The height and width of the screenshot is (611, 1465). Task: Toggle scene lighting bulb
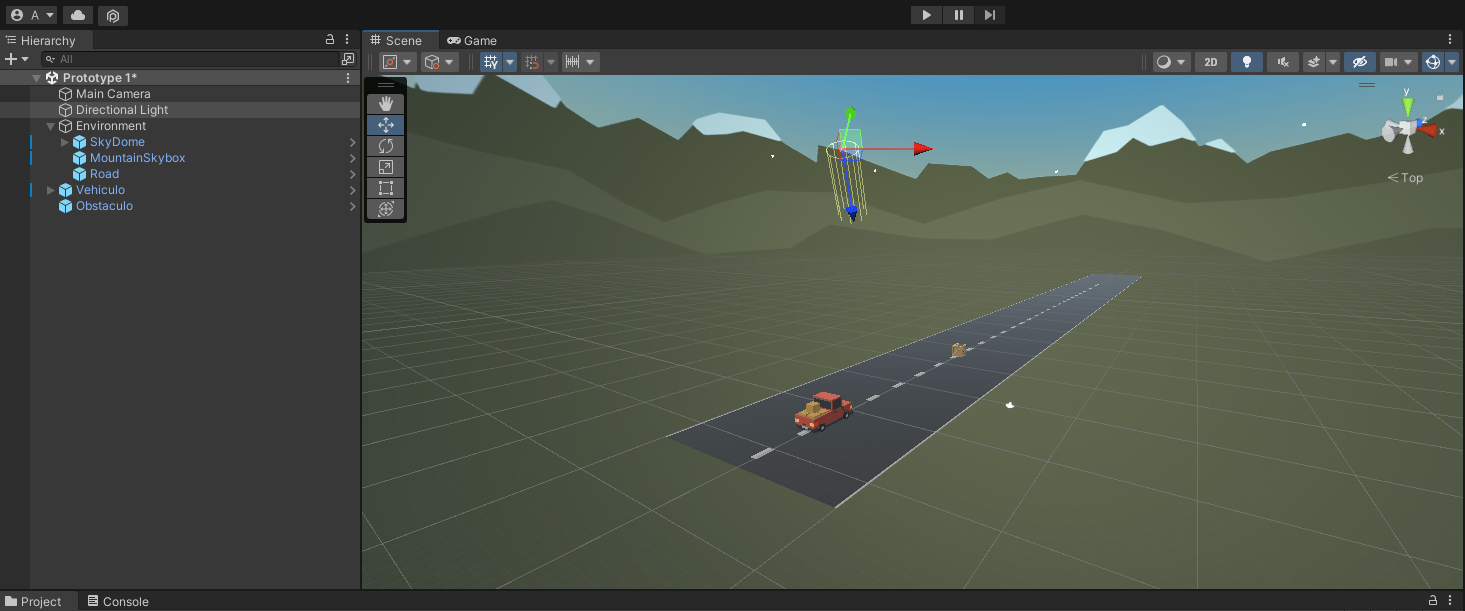coord(1246,62)
